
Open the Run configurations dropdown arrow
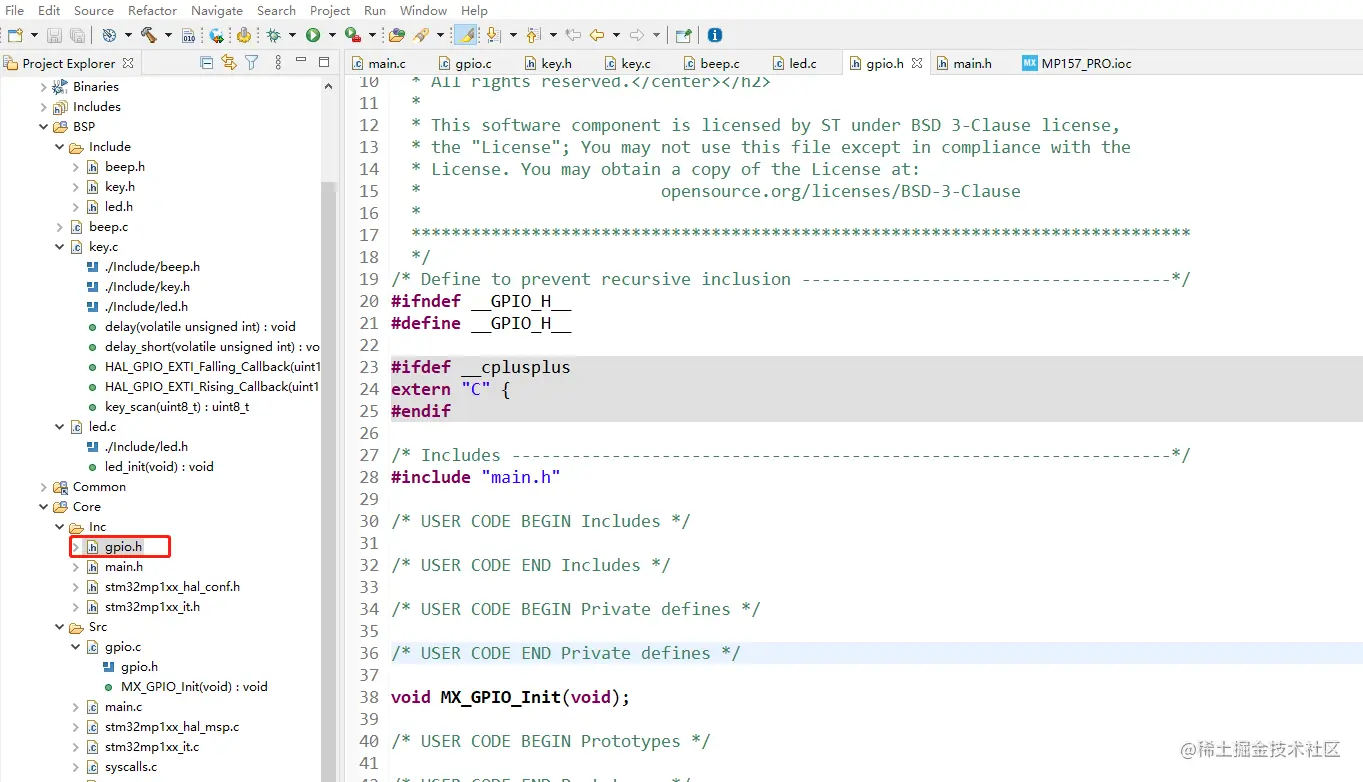point(331,35)
